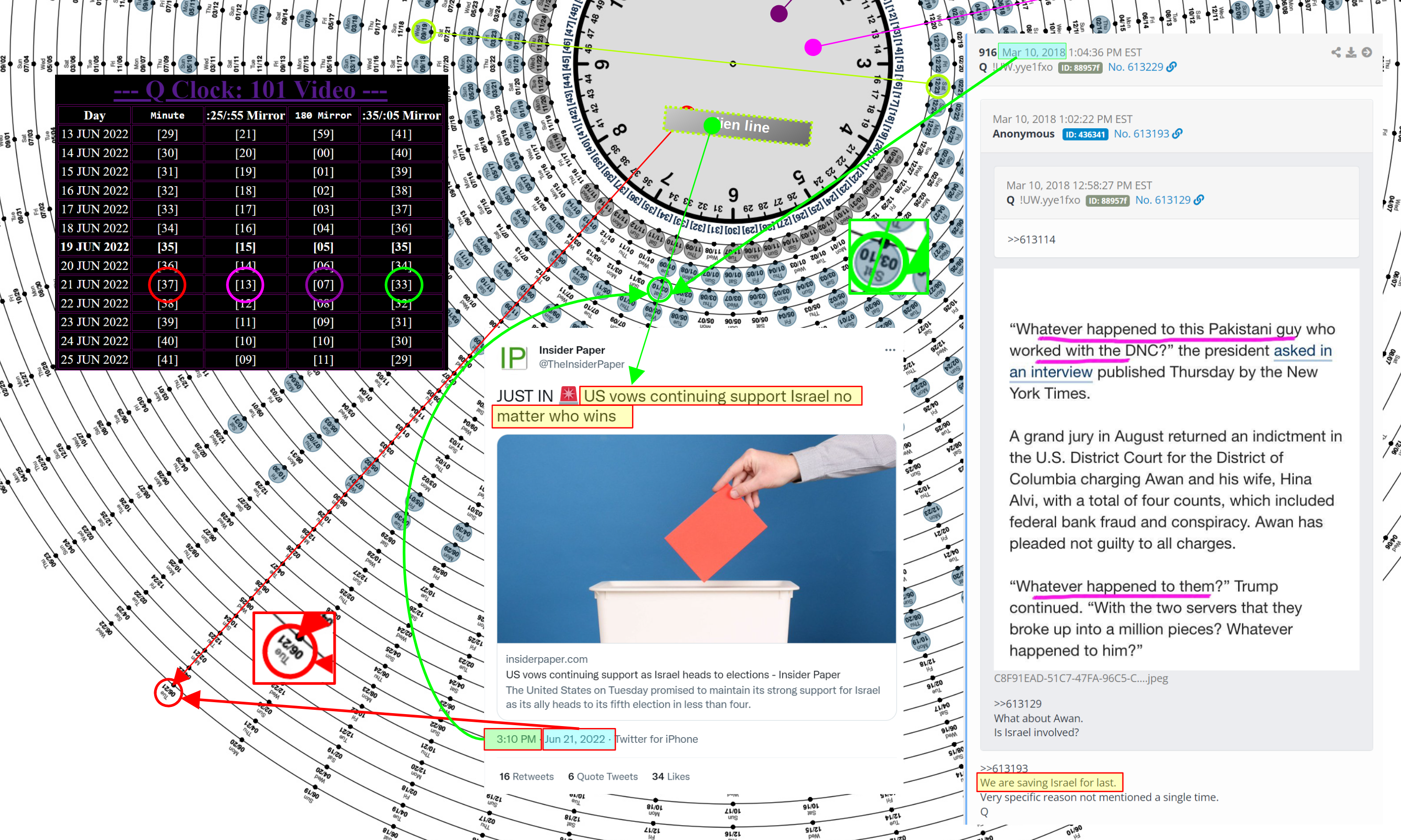This screenshot has height=840, width=1401.
Task: Open the three-dot more menu on the tweet
Action: point(890,350)
